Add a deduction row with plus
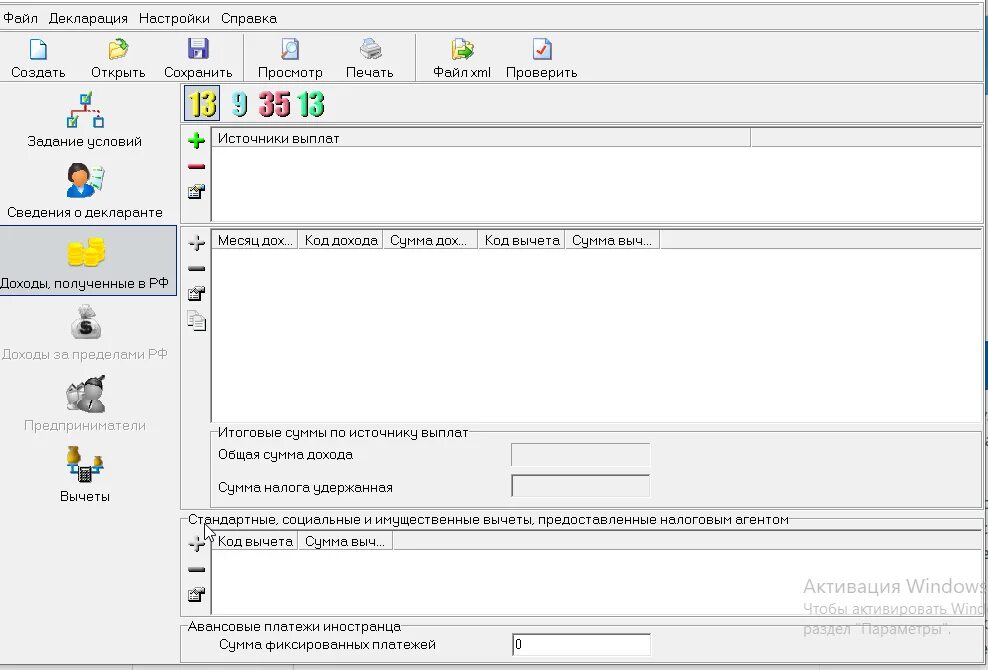 (197, 543)
